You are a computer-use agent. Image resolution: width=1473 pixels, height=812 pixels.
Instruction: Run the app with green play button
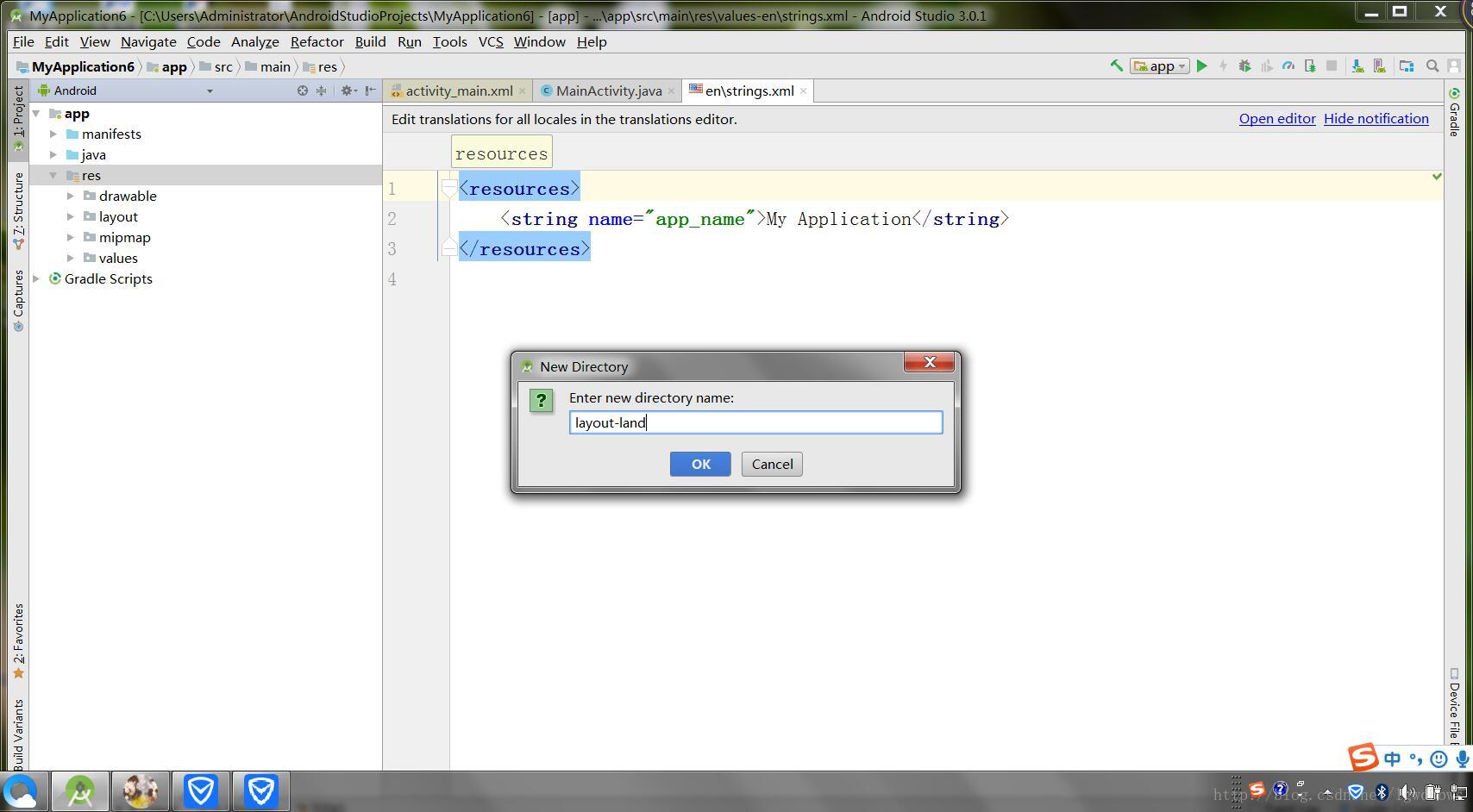(1201, 66)
